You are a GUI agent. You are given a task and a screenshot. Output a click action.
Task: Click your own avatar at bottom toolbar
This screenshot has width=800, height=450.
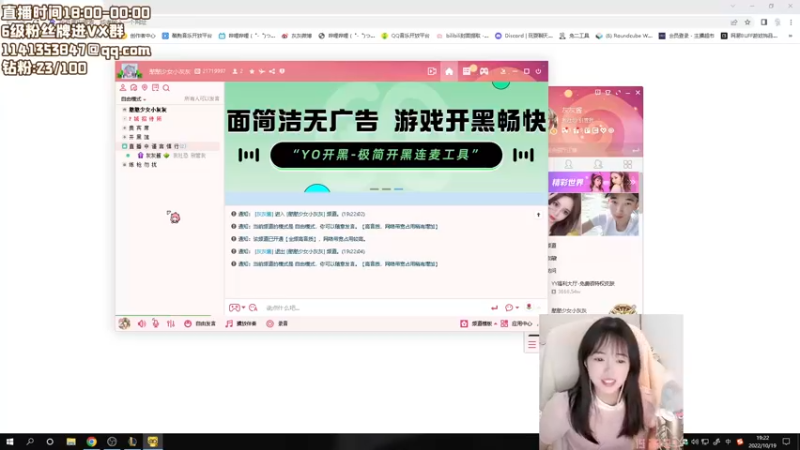pyautogui.click(x=124, y=323)
